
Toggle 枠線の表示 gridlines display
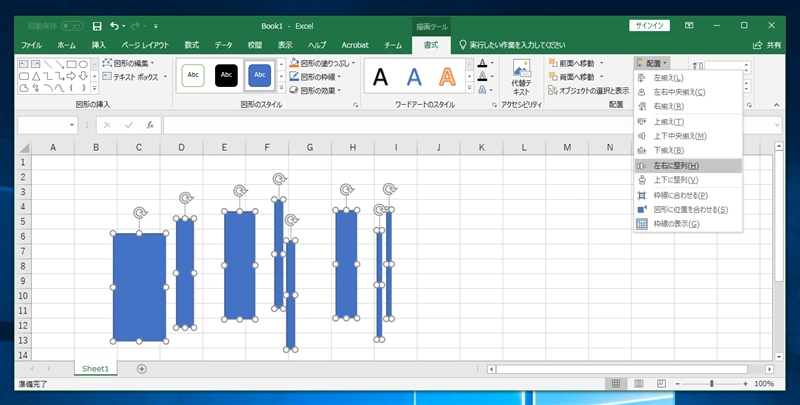[x=688, y=224]
